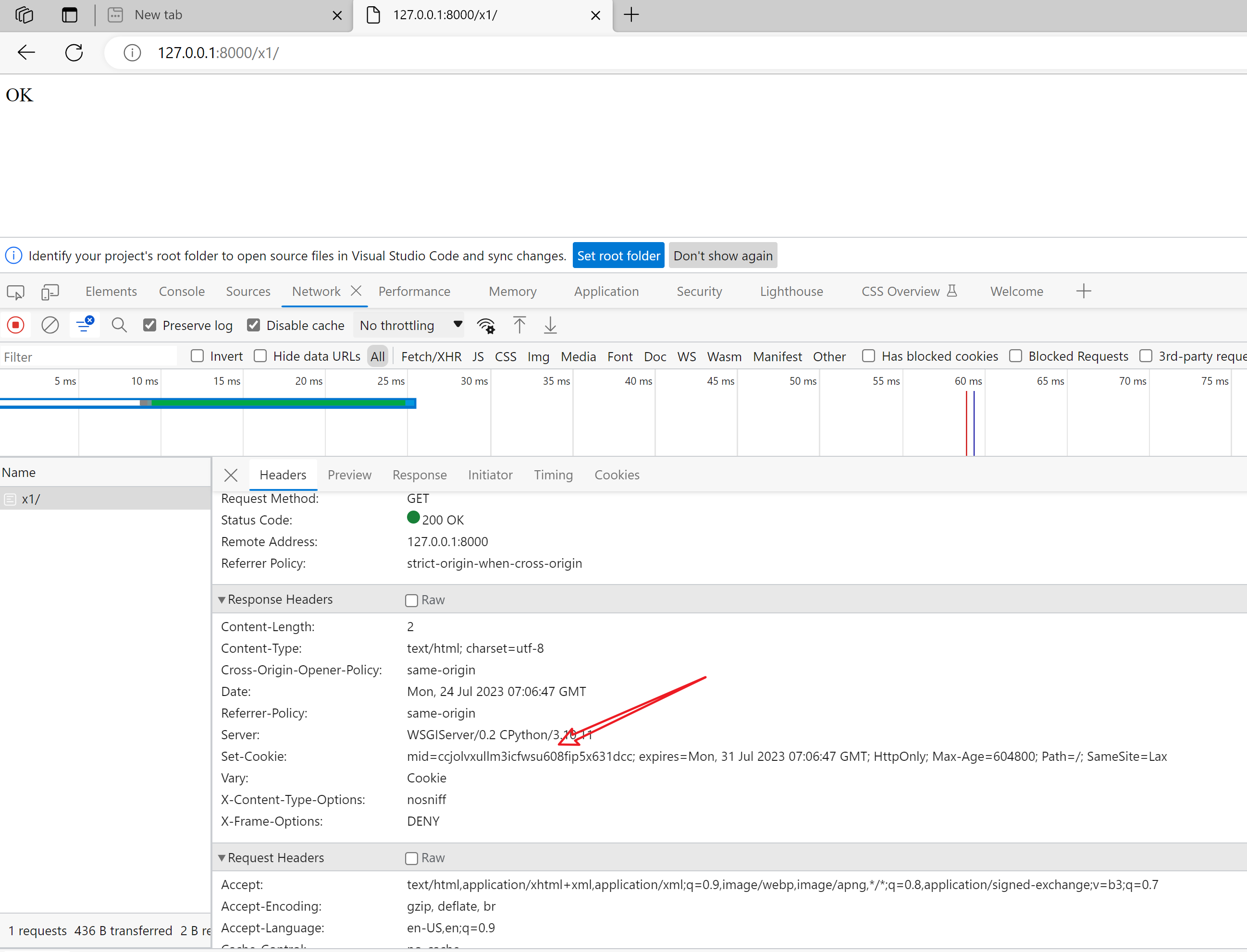Enable the Hide data URLs checkbox
This screenshot has width=1247, height=952.
[x=260, y=356]
